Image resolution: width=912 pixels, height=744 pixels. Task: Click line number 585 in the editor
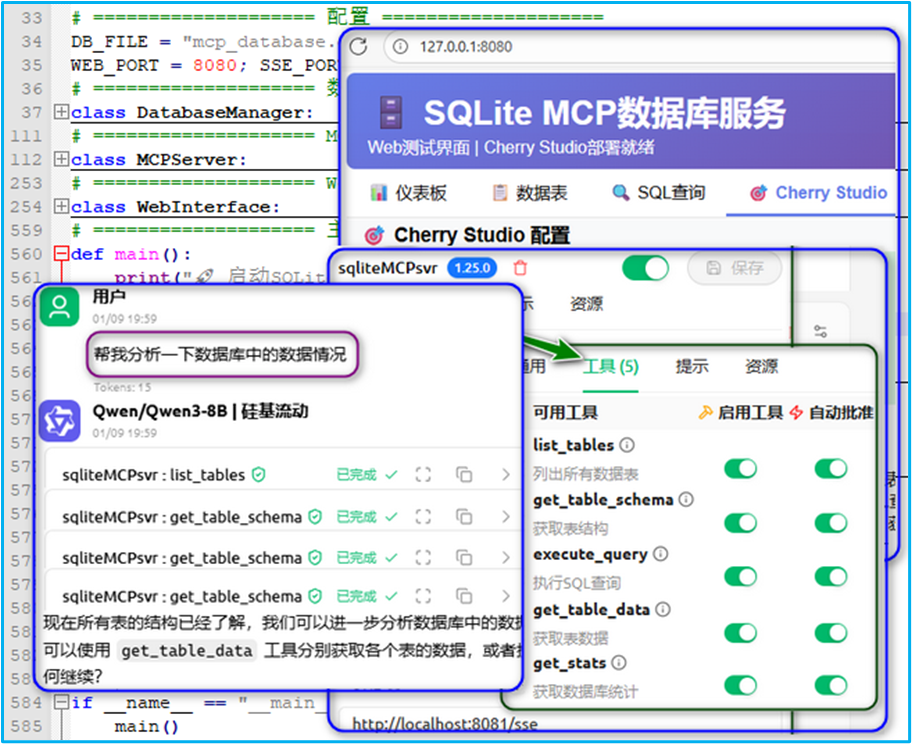27,726
